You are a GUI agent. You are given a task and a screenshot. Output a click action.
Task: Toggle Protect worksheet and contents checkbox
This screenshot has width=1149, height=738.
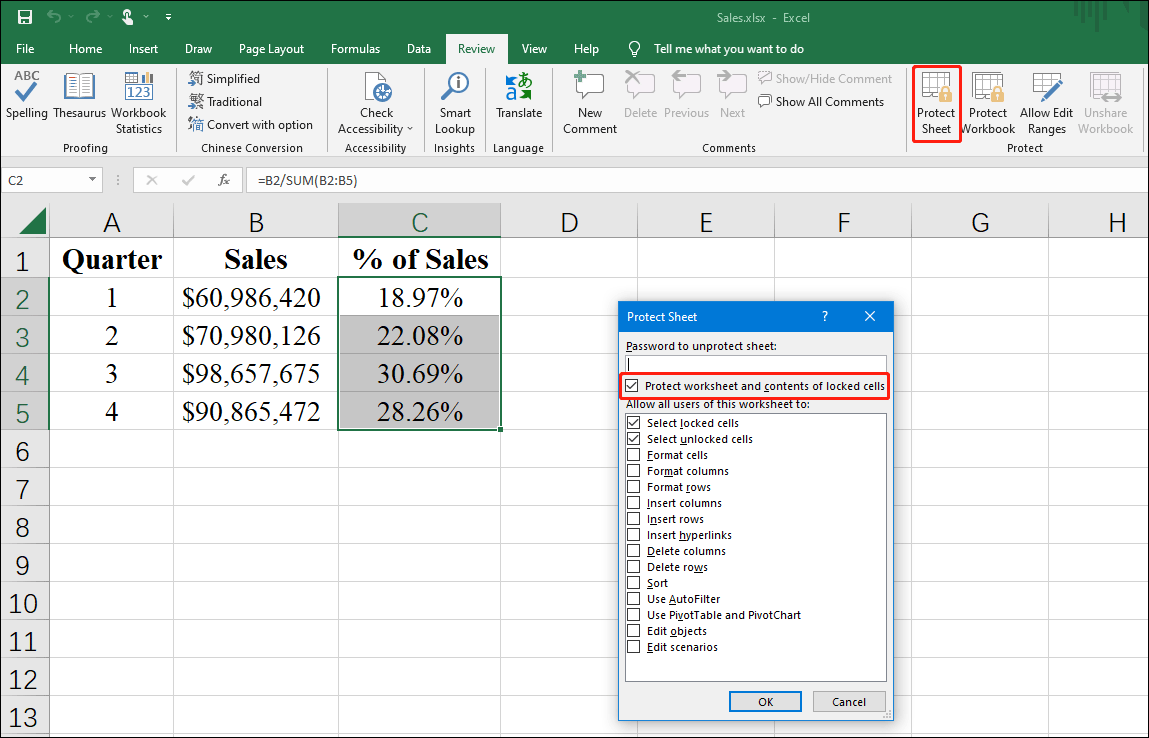point(632,385)
